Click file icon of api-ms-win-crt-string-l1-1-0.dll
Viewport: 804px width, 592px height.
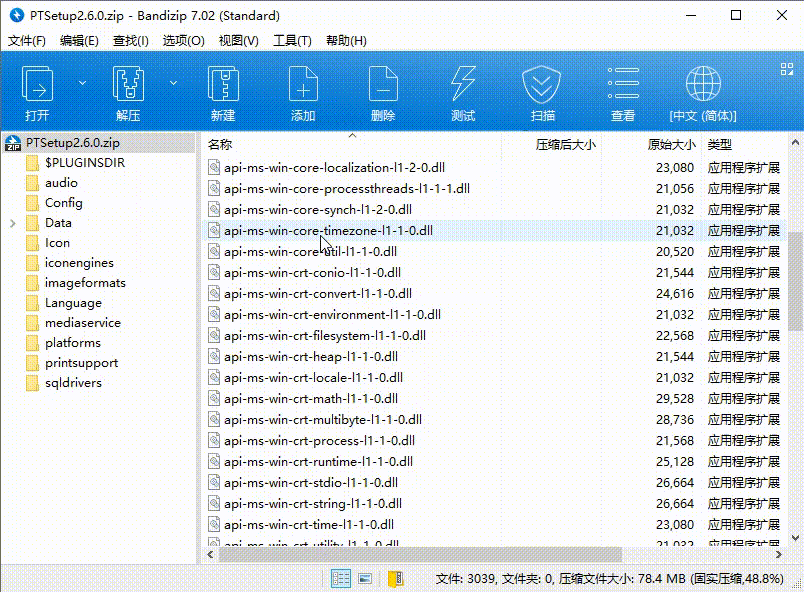pos(214,503)
